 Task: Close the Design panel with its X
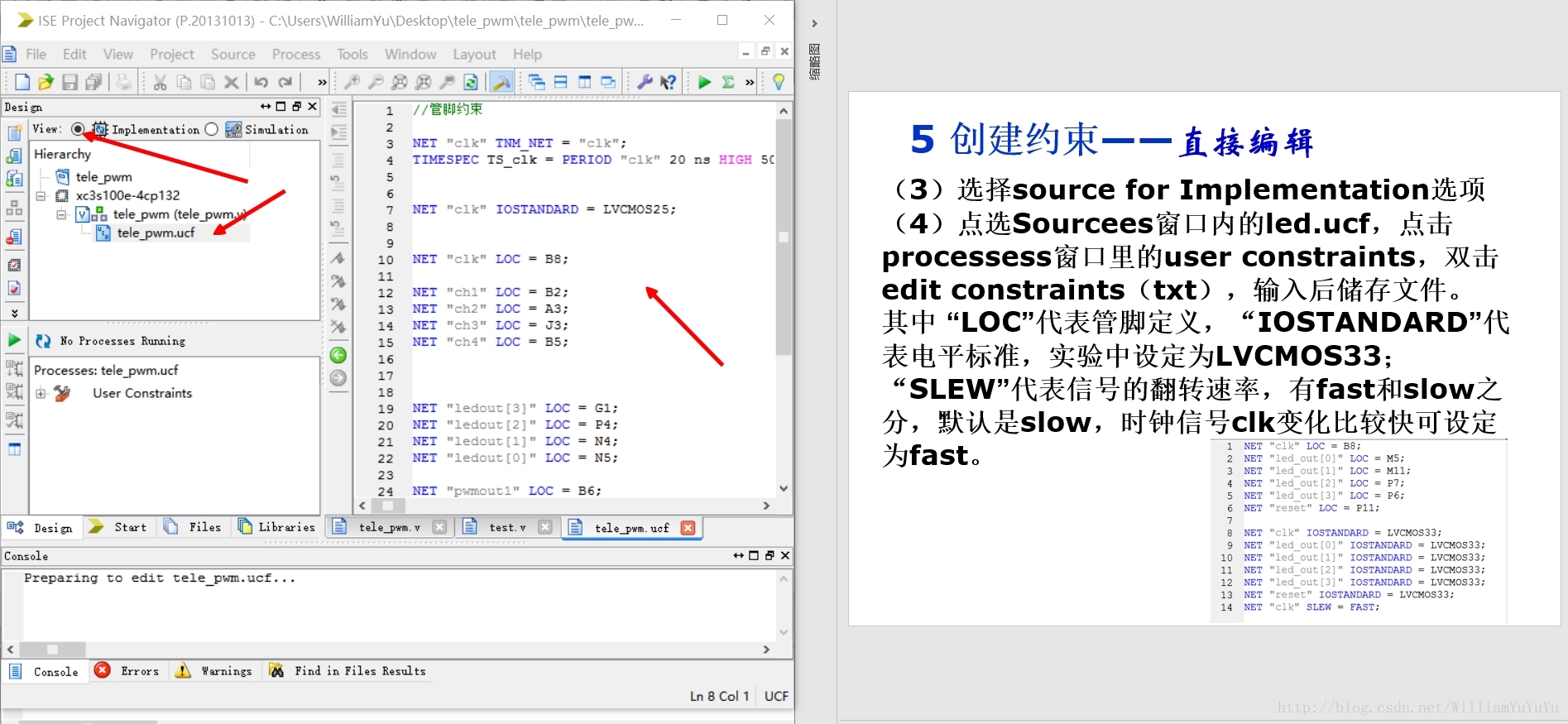(312, 107)
